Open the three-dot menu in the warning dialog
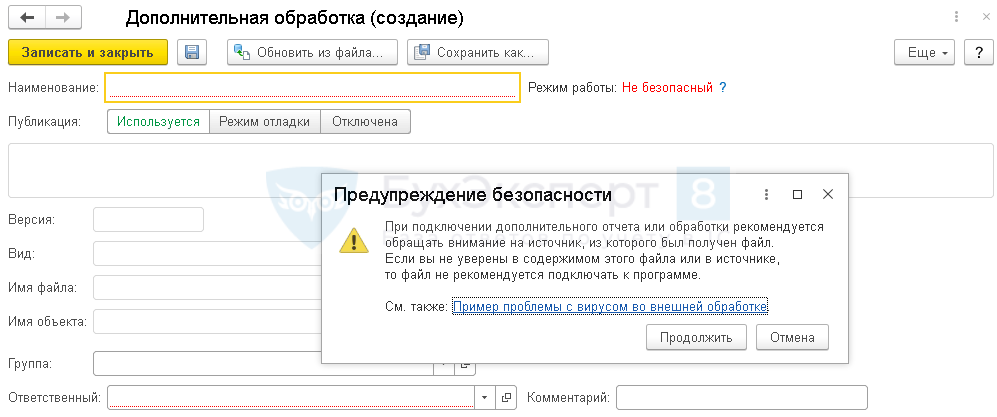This screenshot has width=997, height=417. [766, 194]
